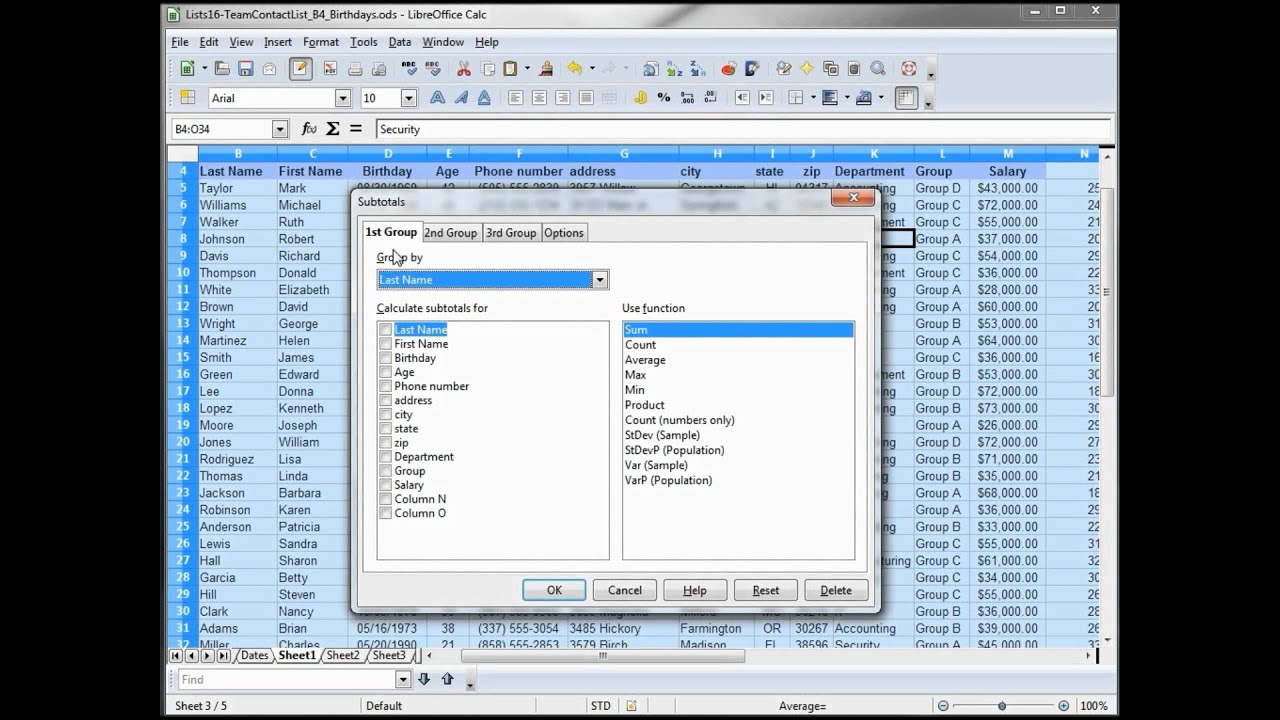The image size is (1280, 720).
Task: Click the Copy icon
Action: (x=488, y=69)
